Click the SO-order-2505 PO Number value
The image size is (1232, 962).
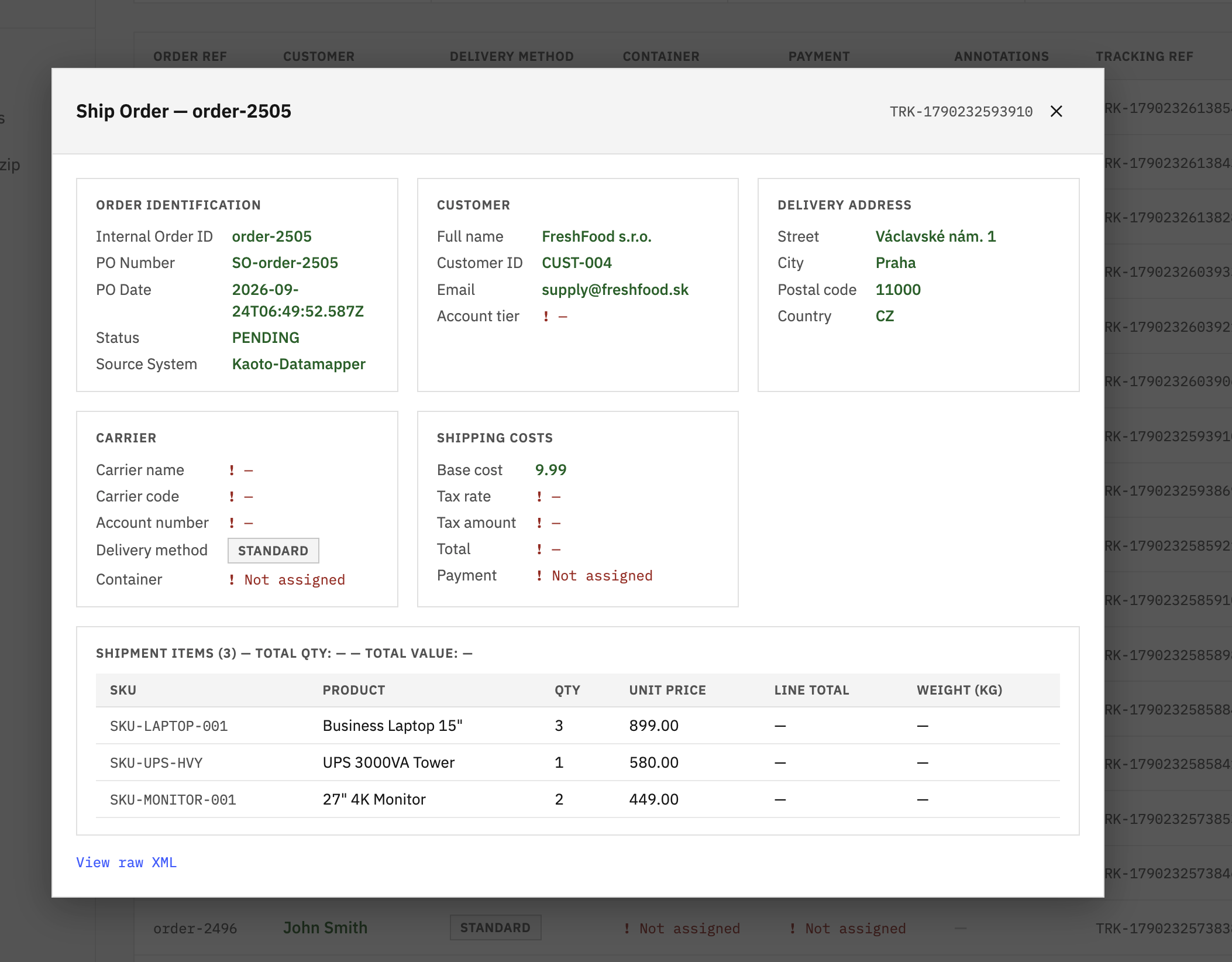(x=285, y=263)
